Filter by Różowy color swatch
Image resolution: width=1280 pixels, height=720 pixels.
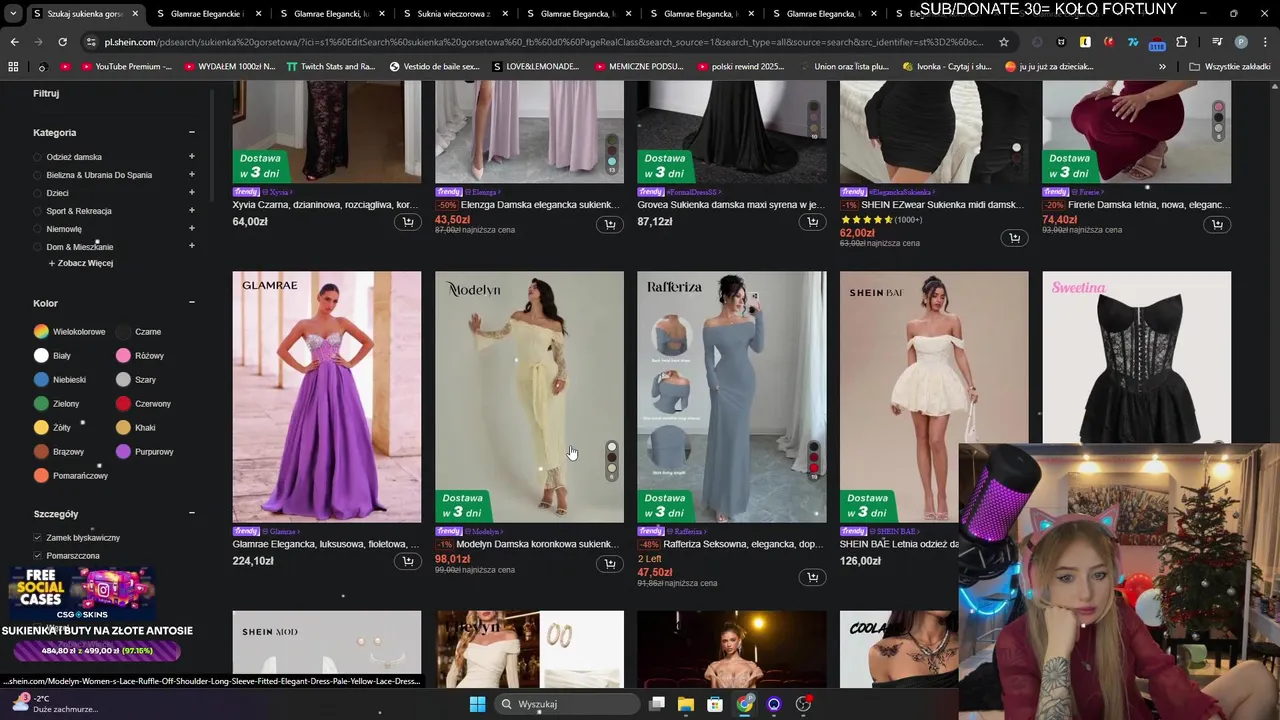[123, 355]
